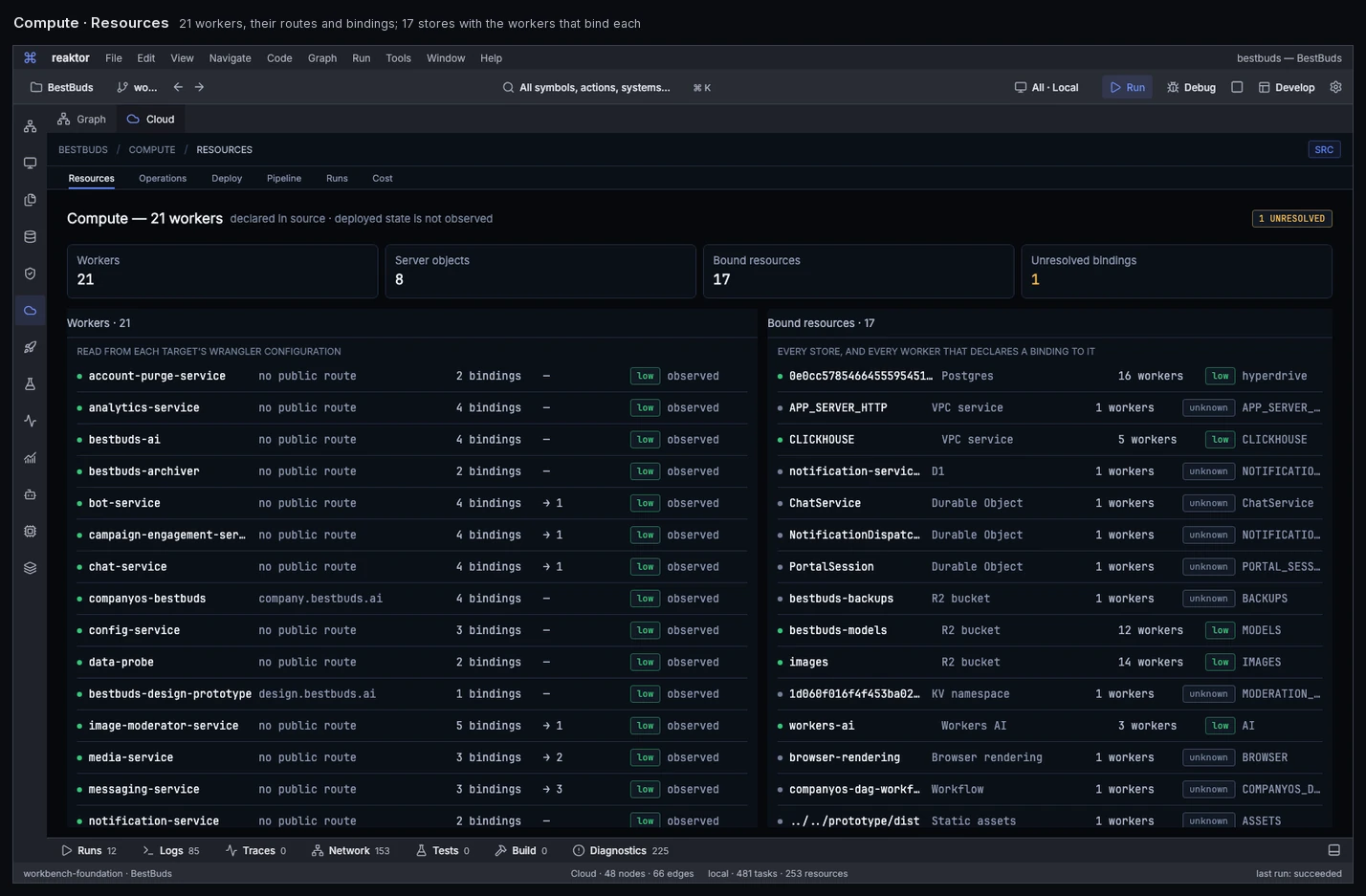Viewport: 1366px width, 896px height.
Task: Switch to the Pipeline tab
Action: pos(284,178)
